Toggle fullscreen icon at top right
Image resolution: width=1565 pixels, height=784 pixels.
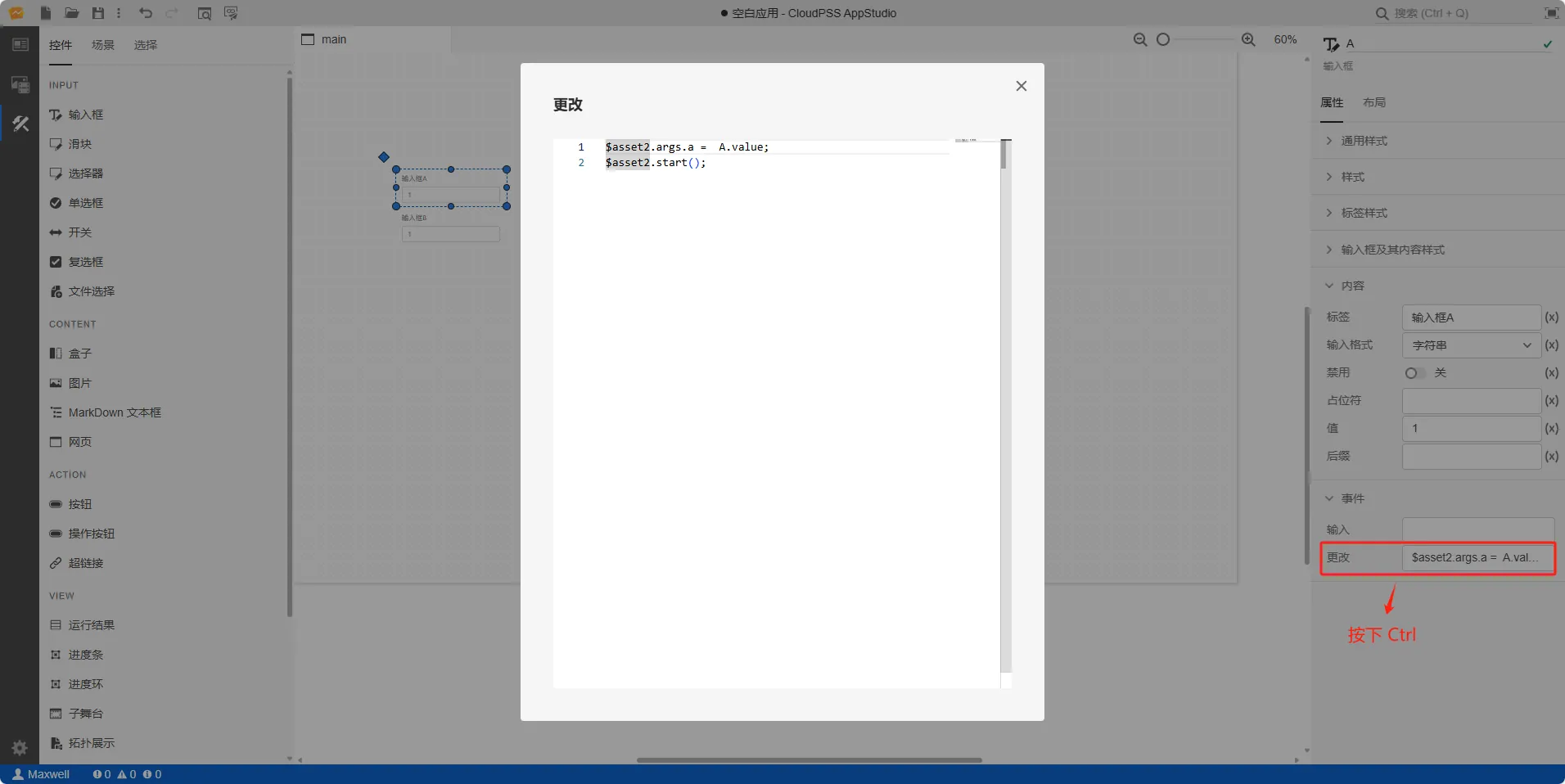1550,13
